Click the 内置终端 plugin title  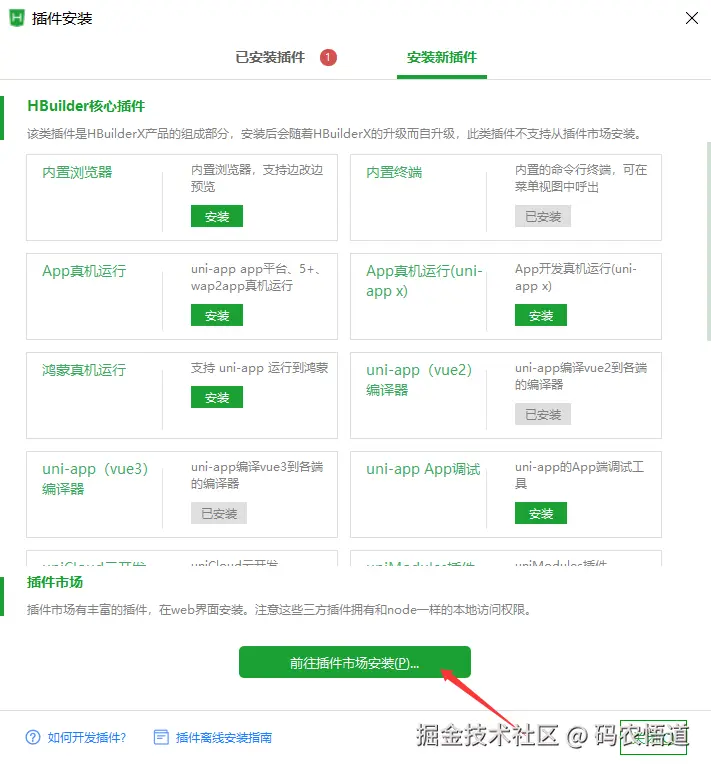click(x=394, y=172)
